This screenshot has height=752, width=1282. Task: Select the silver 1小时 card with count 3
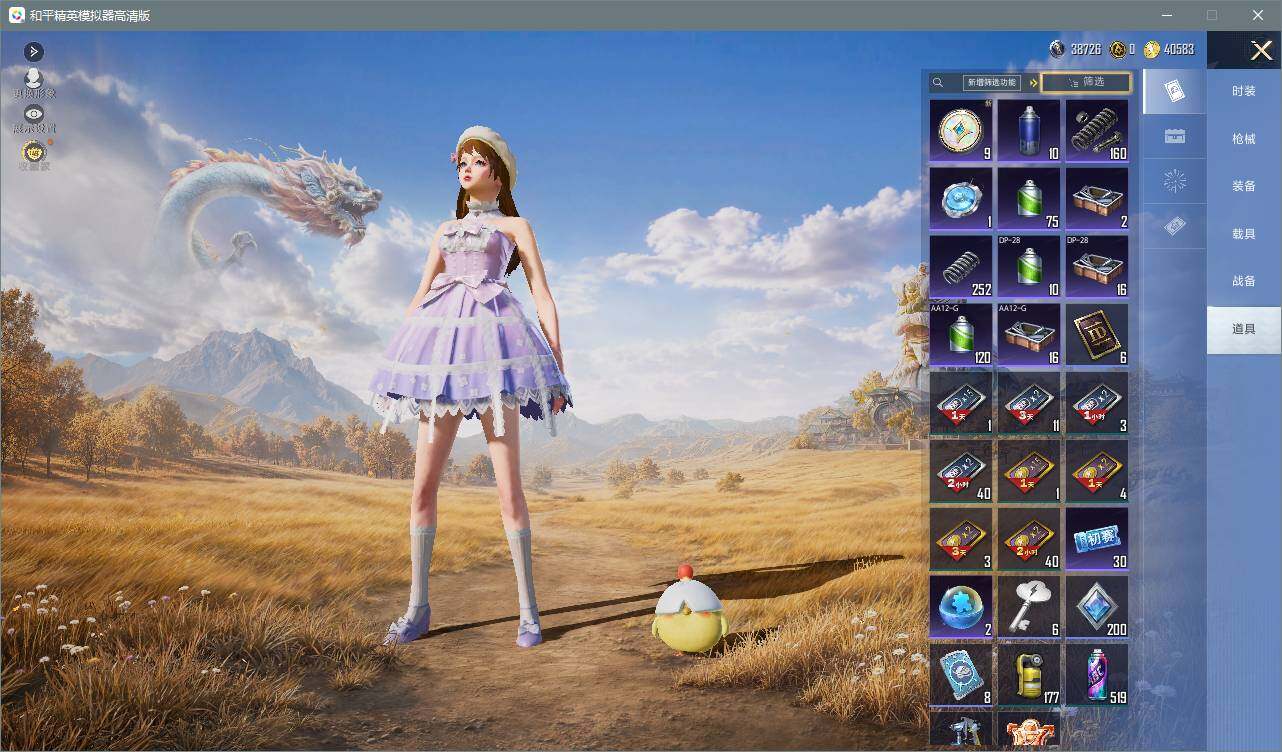click(1097, 403)
